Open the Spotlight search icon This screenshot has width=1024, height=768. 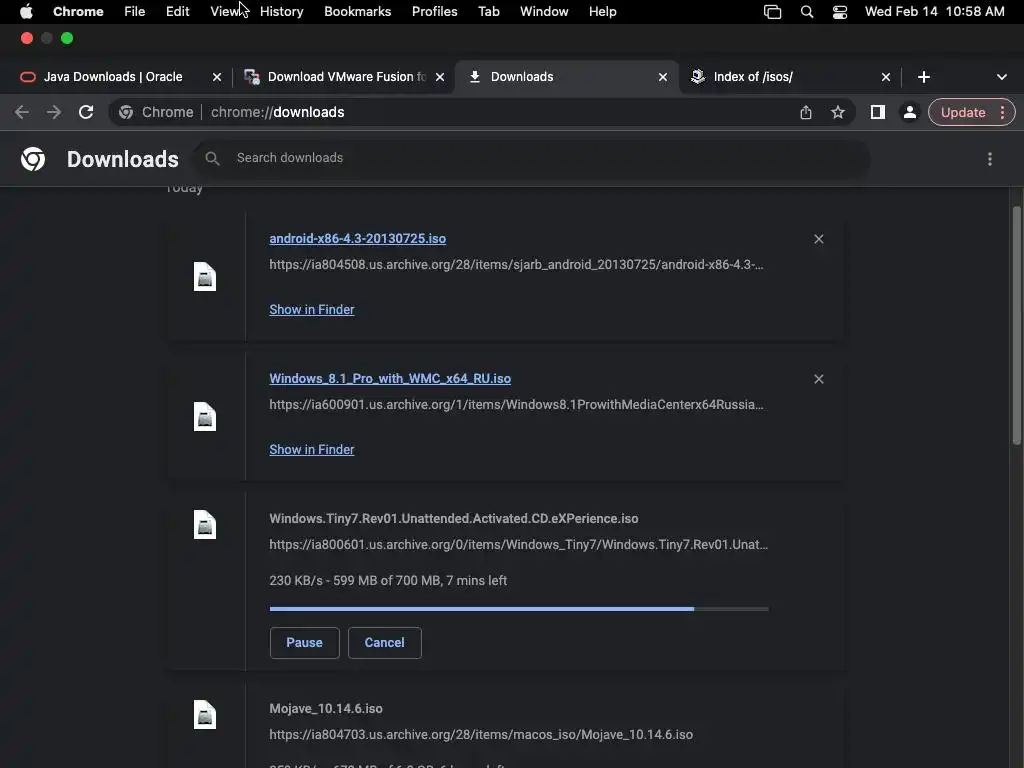[807, 12]
